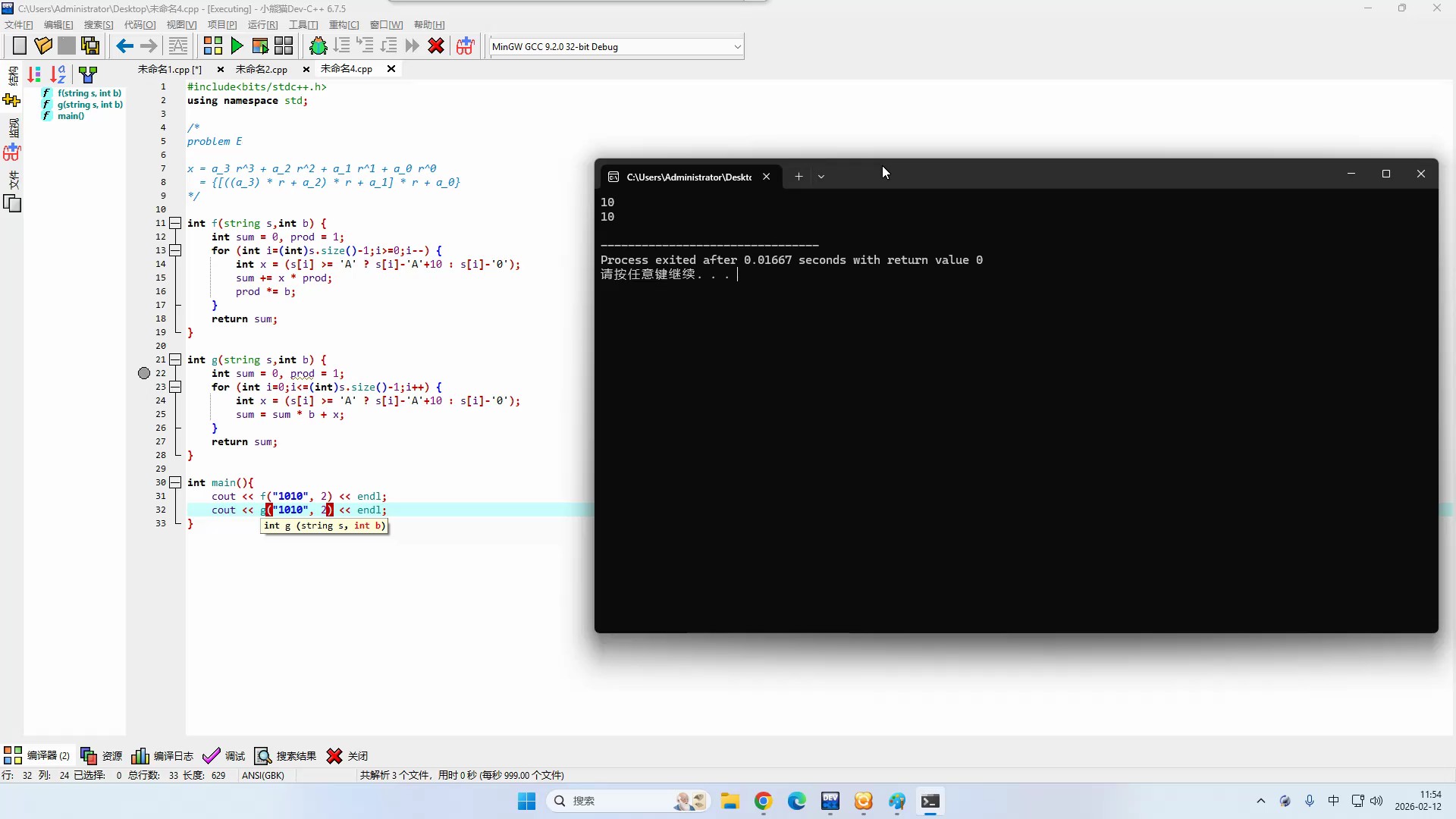
Task: Click the red X stop execution icon
Action: tap(436, 46)
